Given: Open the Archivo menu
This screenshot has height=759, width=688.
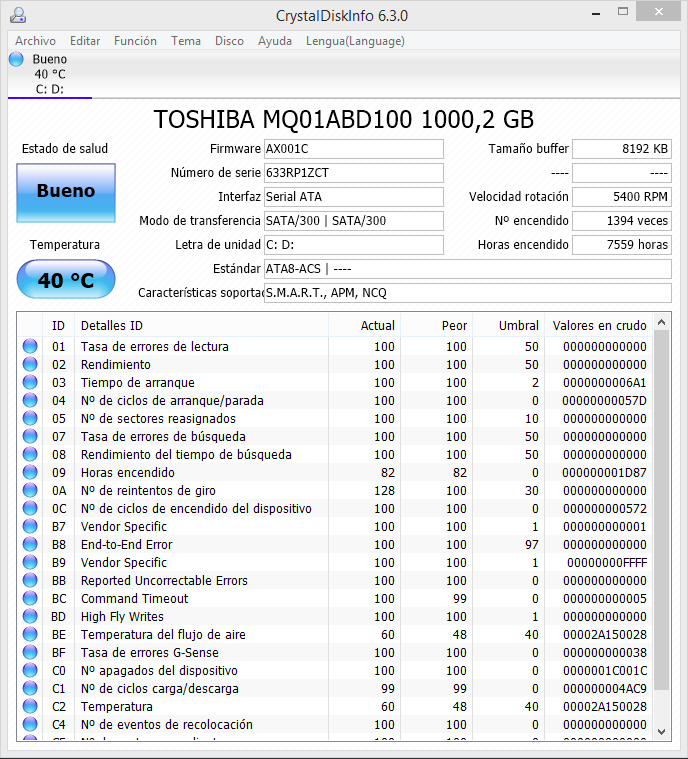Looking at the screenshot, I should click(35, 41).
